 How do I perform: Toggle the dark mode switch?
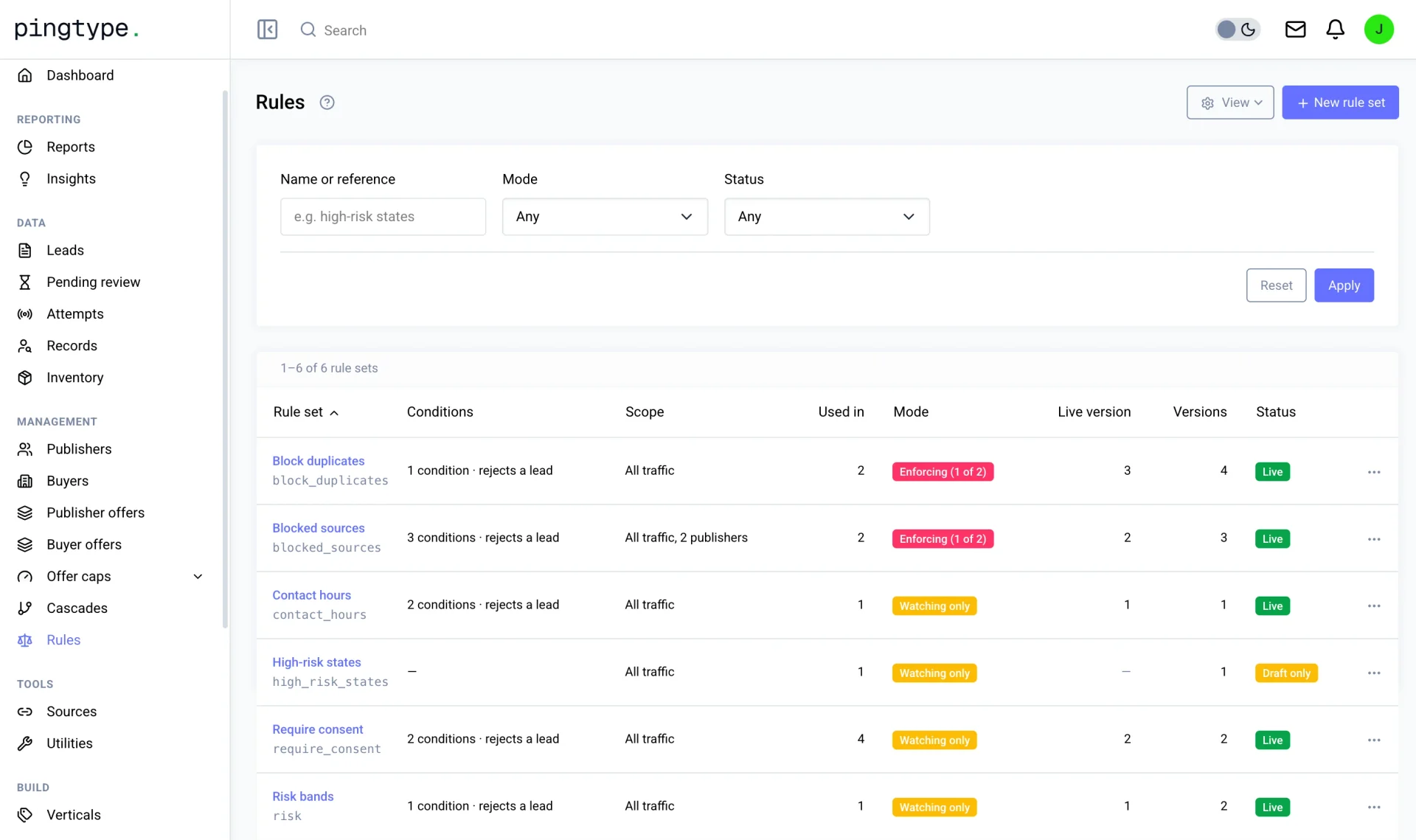(x=1238, y=29)
